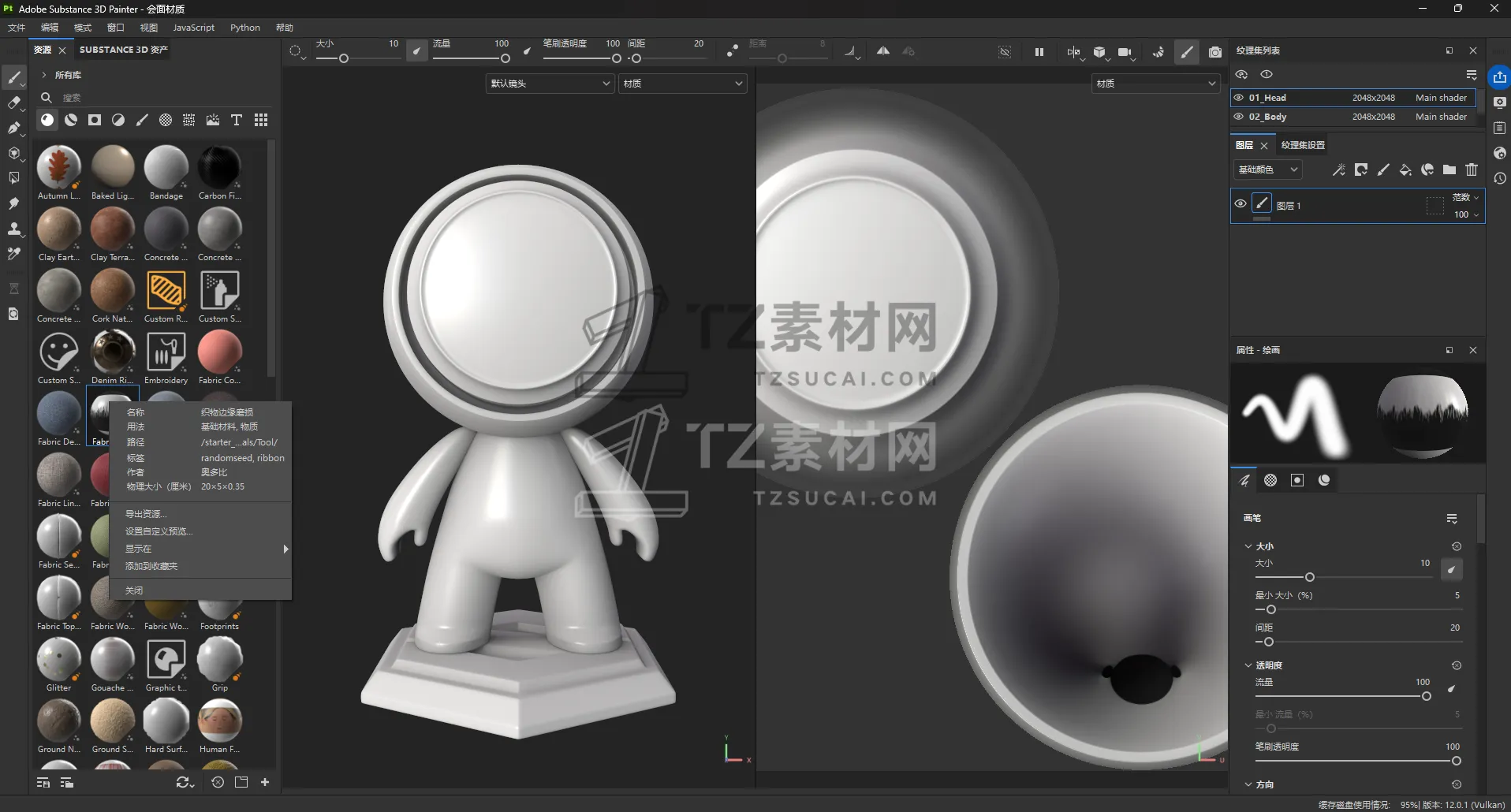Add a new fill layer

pyautogui.click(x=1405, y=169)
